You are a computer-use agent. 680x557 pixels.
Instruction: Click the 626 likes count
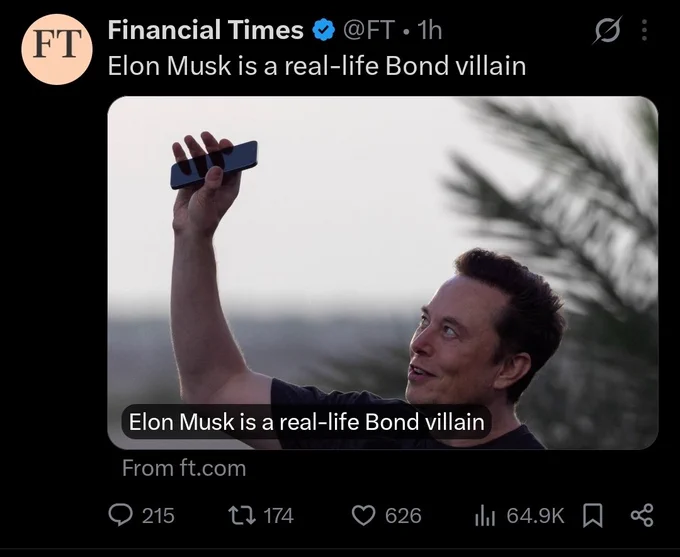pyautogui.click(x=403, y=516)
